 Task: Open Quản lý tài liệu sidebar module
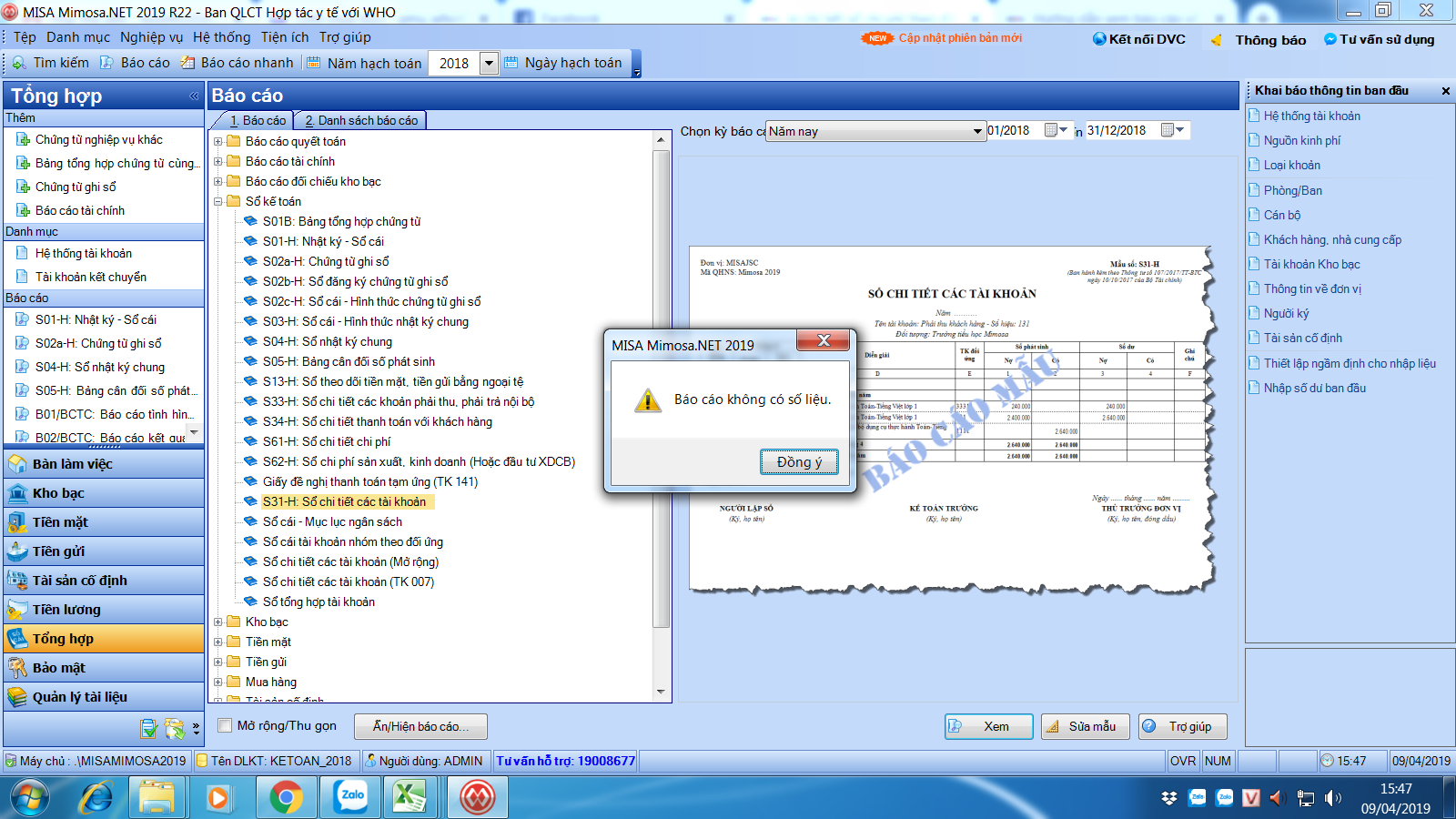click(x=104, y=697)
